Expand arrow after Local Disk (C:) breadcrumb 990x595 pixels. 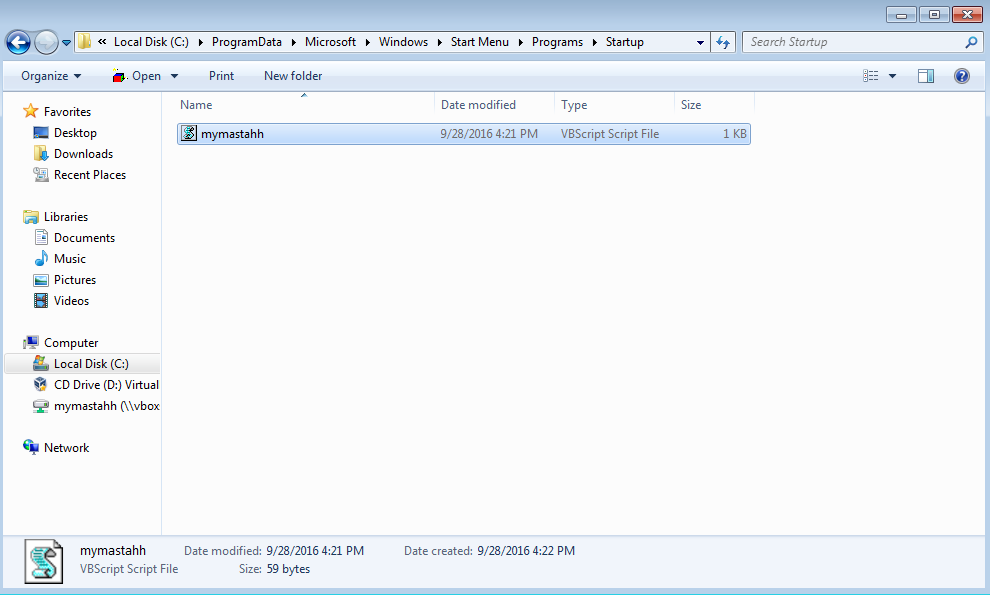201,42
